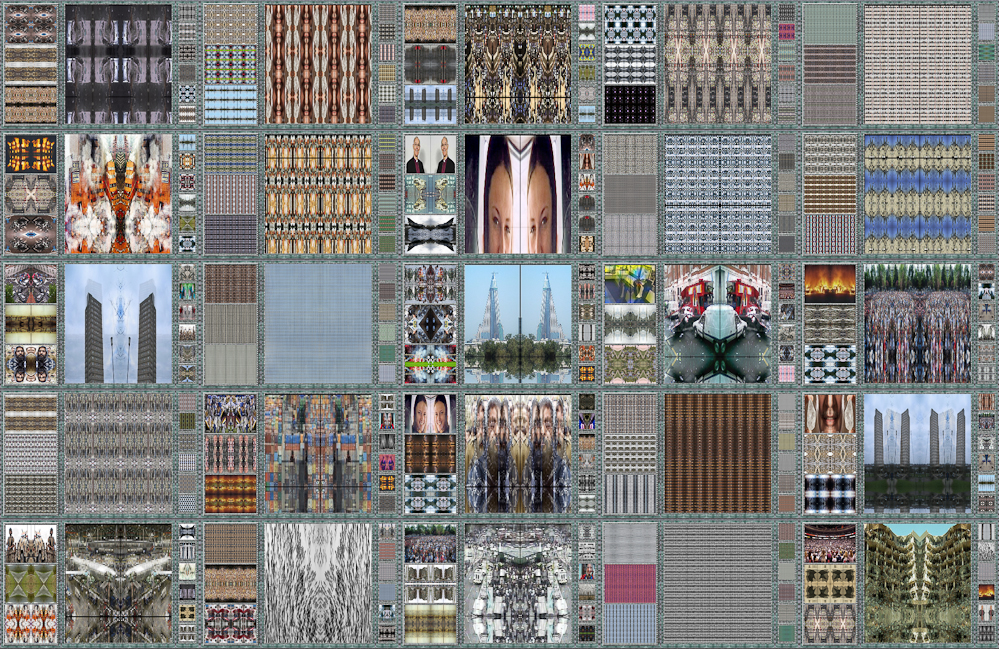
Task: Open the large mirrored woman's eyes image
Action: [517, 194]
